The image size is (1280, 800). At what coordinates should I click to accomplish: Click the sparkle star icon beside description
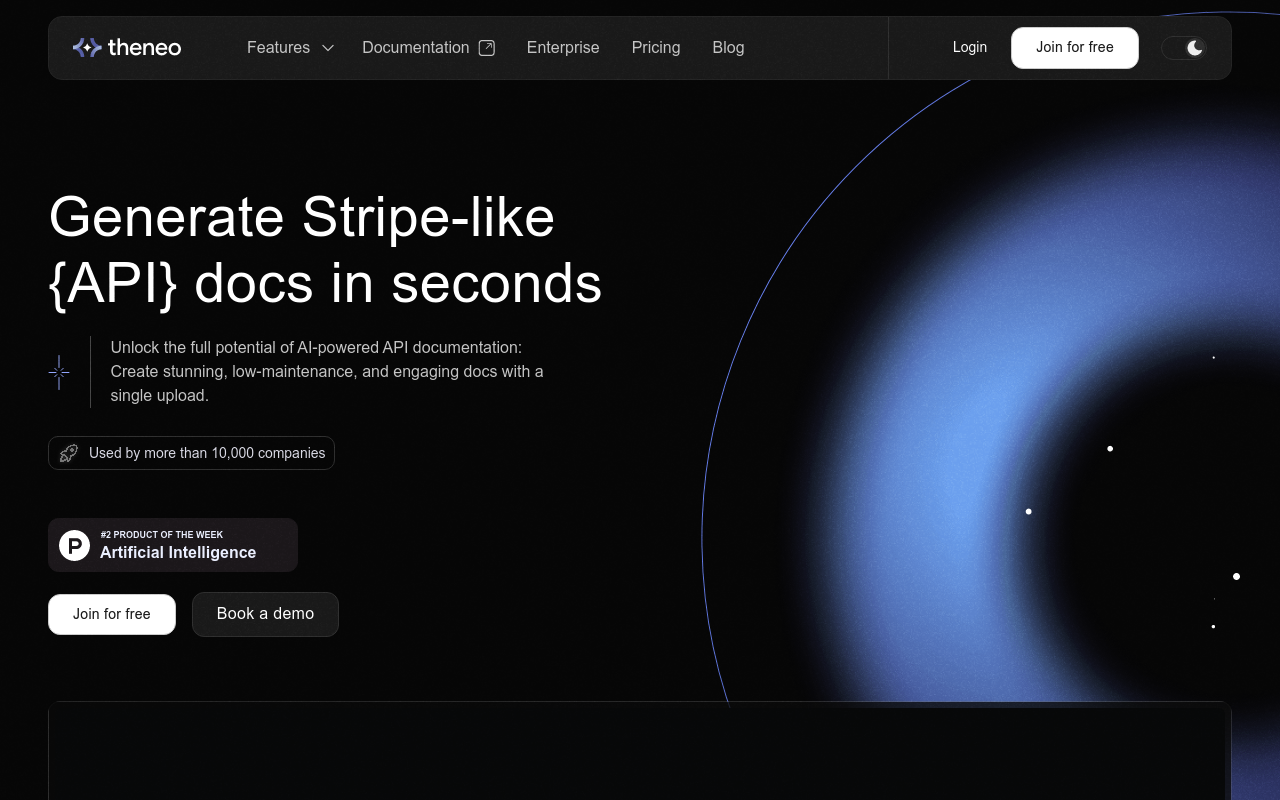pos(59,372)
